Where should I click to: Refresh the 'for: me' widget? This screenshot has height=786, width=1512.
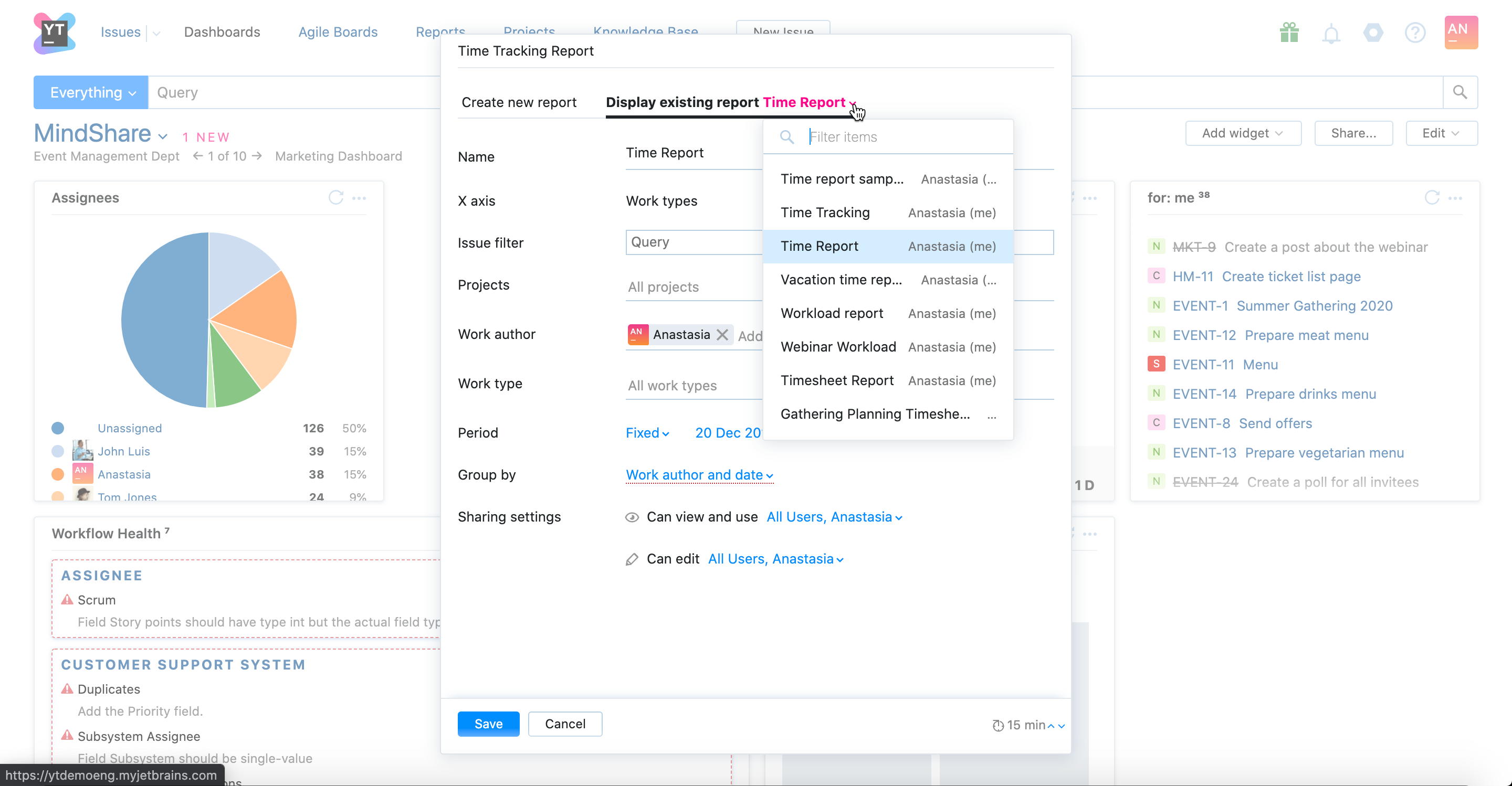[x=1432, y=198]
